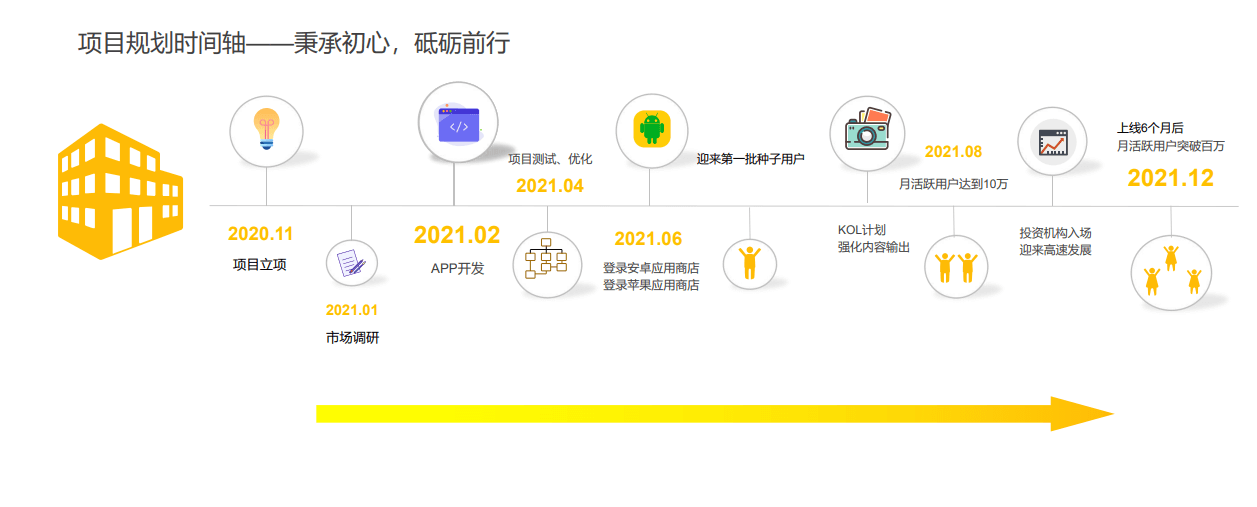Click the 投资机构入场 text
Image resolution: width=1257 pixels, height=507 pixels.
[x=1056, y=233]
